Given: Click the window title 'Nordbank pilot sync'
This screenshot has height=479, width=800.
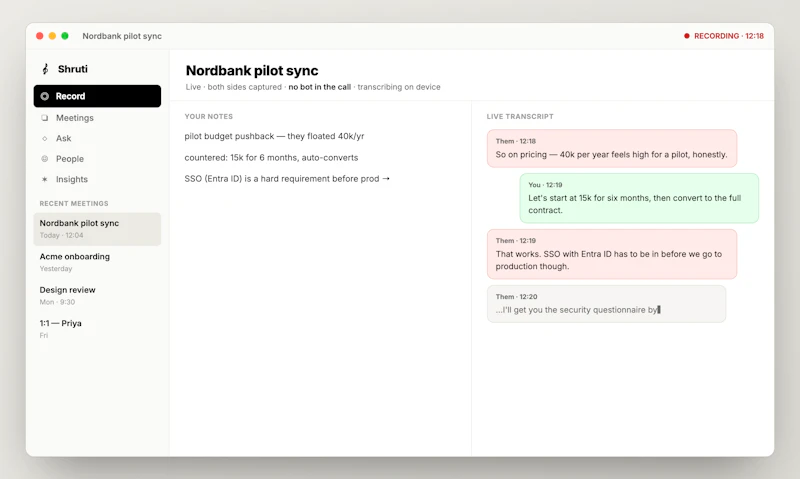Looking at the screenshot, I should coord(122,36).
